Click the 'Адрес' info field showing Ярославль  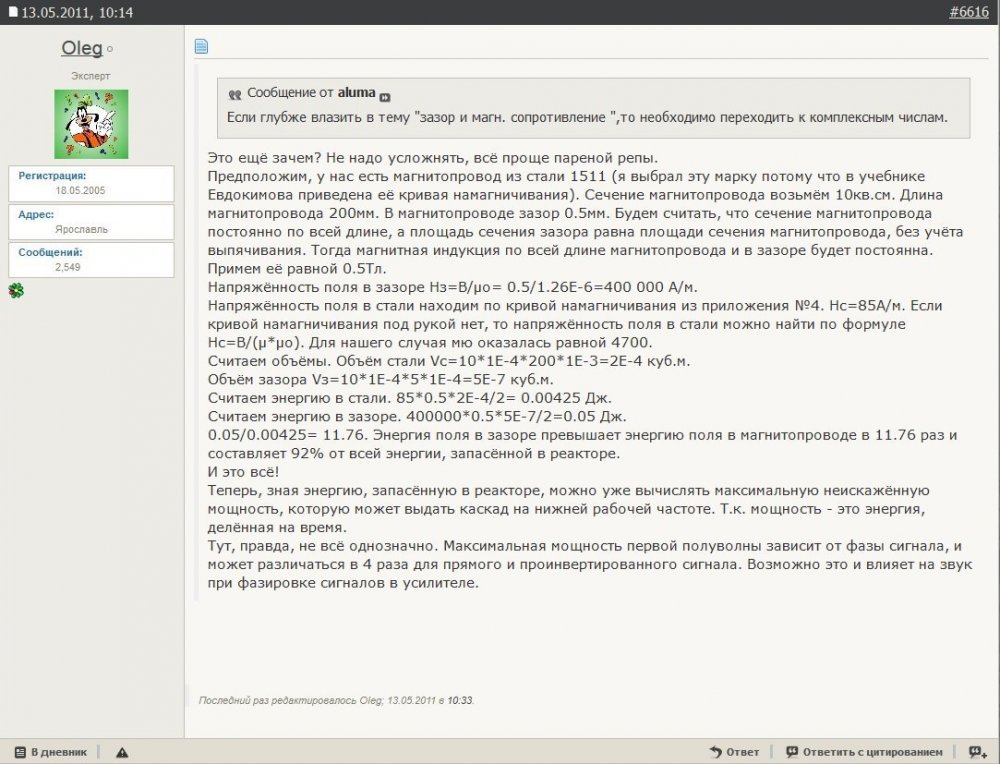[x=92, y=221]
